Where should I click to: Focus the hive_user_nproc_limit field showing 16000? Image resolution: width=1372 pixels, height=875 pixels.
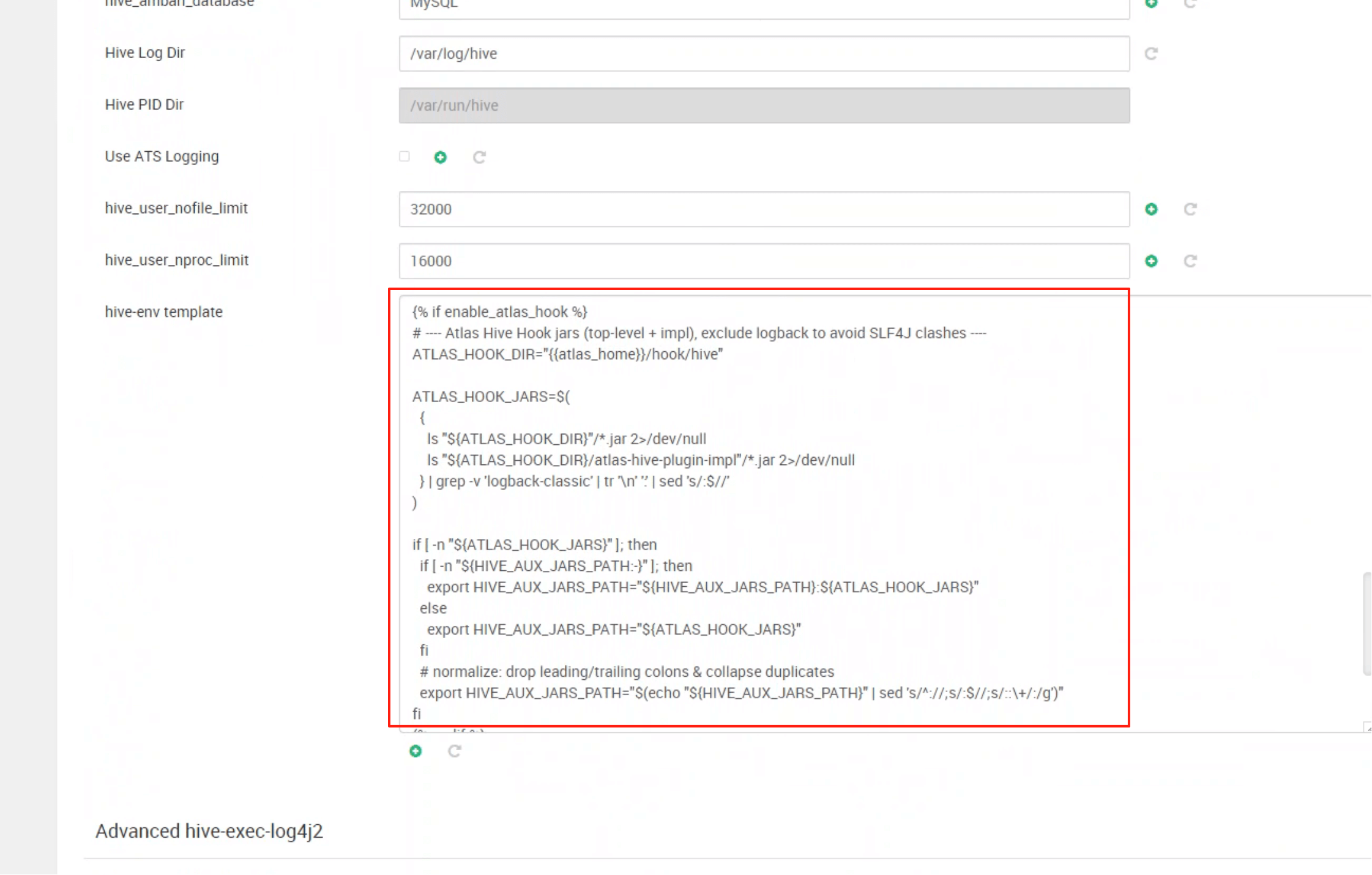(x=764, y=261)
